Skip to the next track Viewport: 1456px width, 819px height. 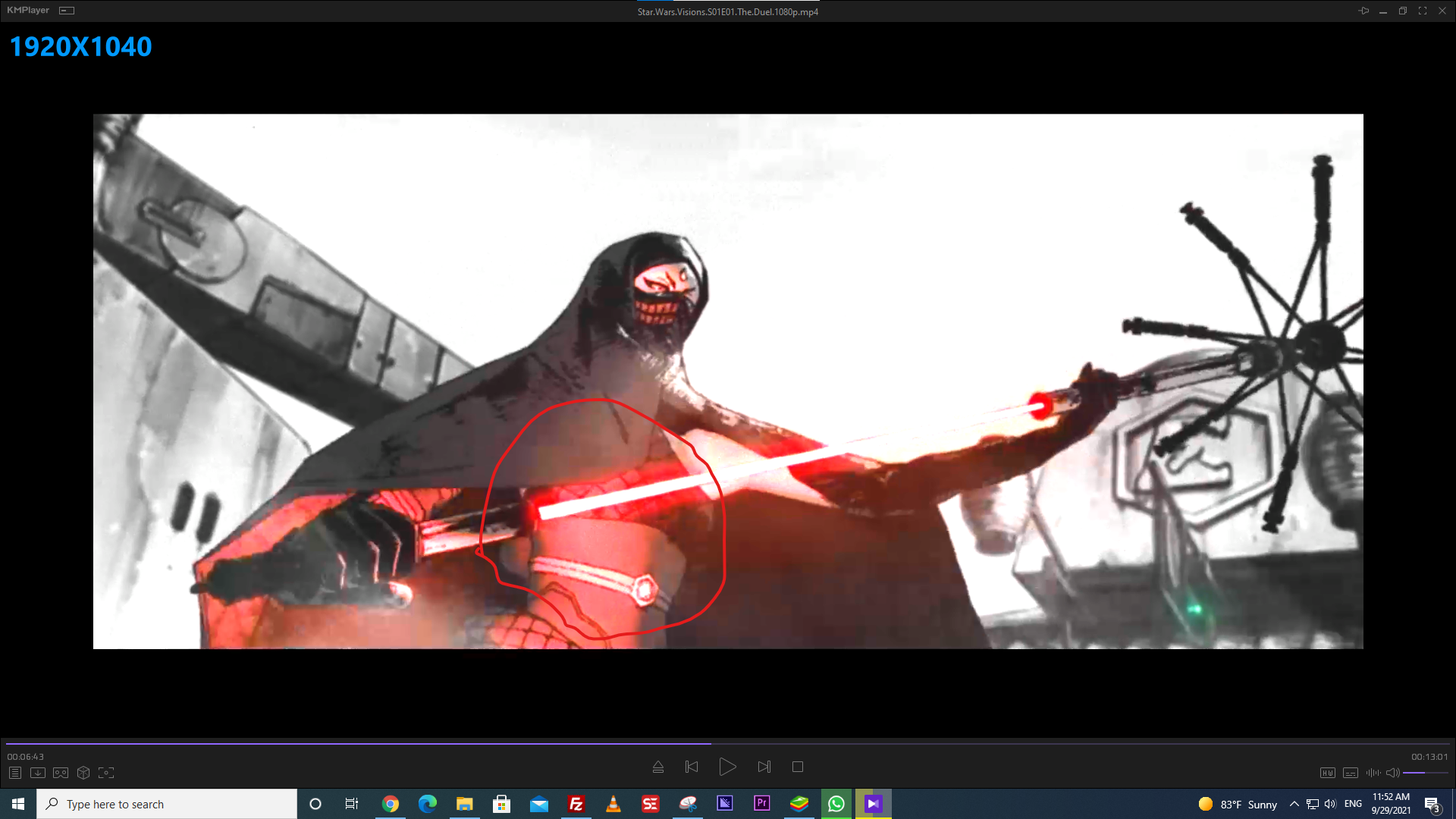pyautogui.click(x=764, y=767)
